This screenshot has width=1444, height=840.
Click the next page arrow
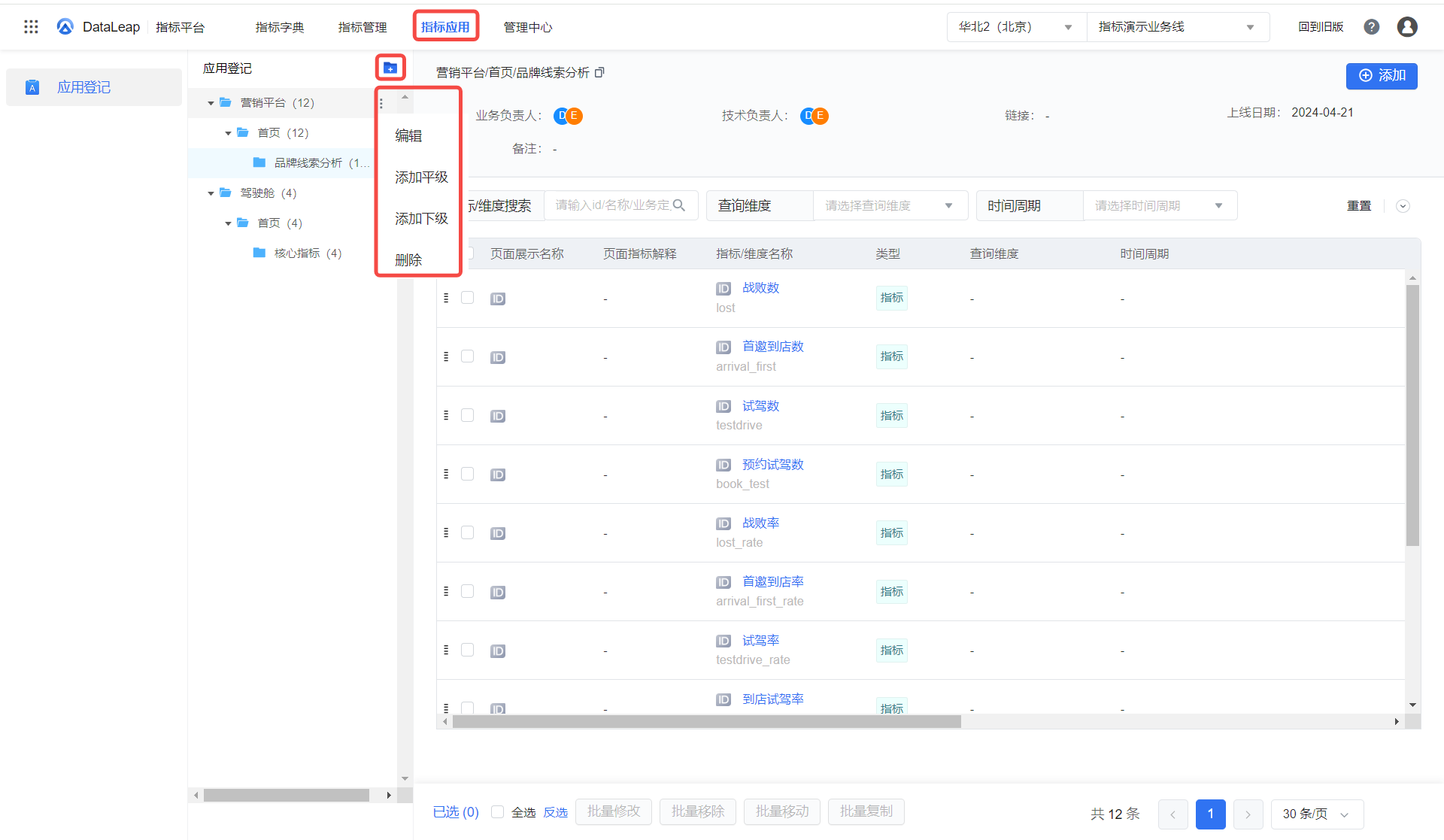point(1248,814)
